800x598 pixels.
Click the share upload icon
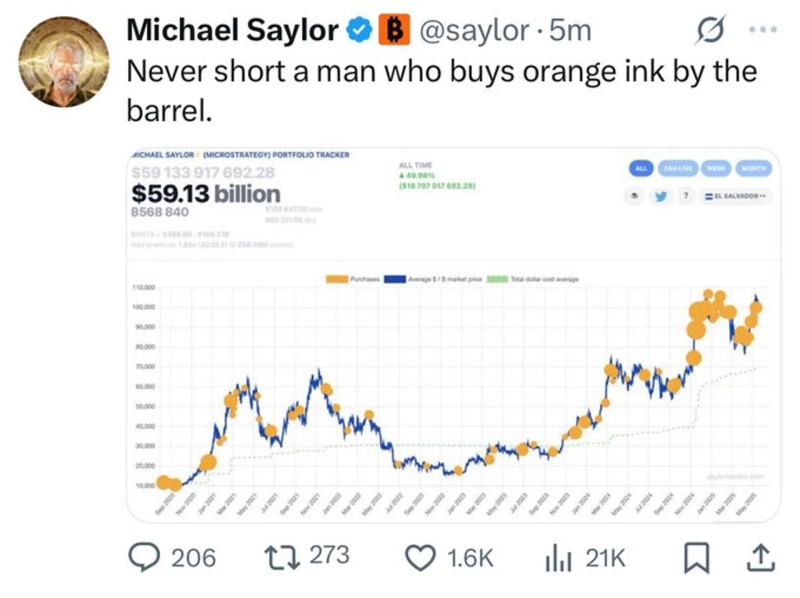(x=759, y=557)
